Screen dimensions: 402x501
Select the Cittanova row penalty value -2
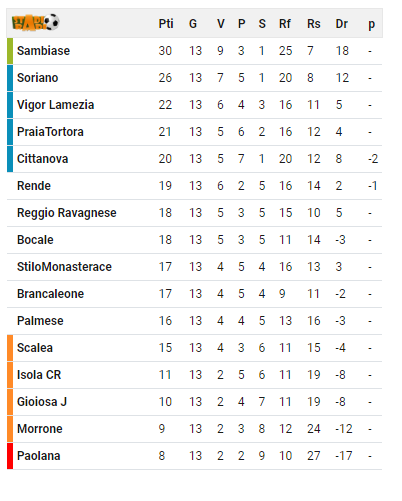(373, 159)
